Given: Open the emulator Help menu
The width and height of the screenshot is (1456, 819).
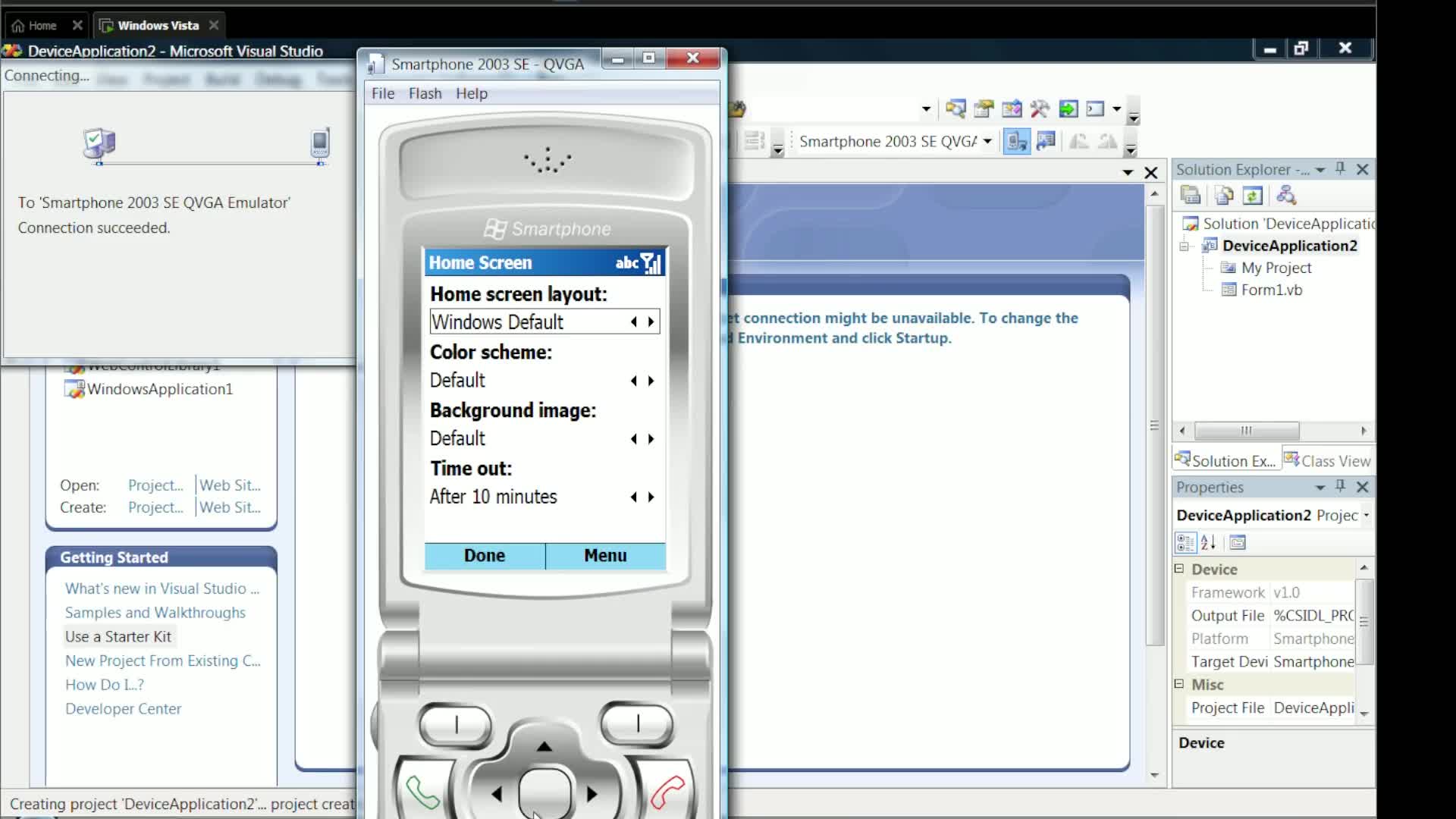Looking at the screenshot, I should (472, 93).
